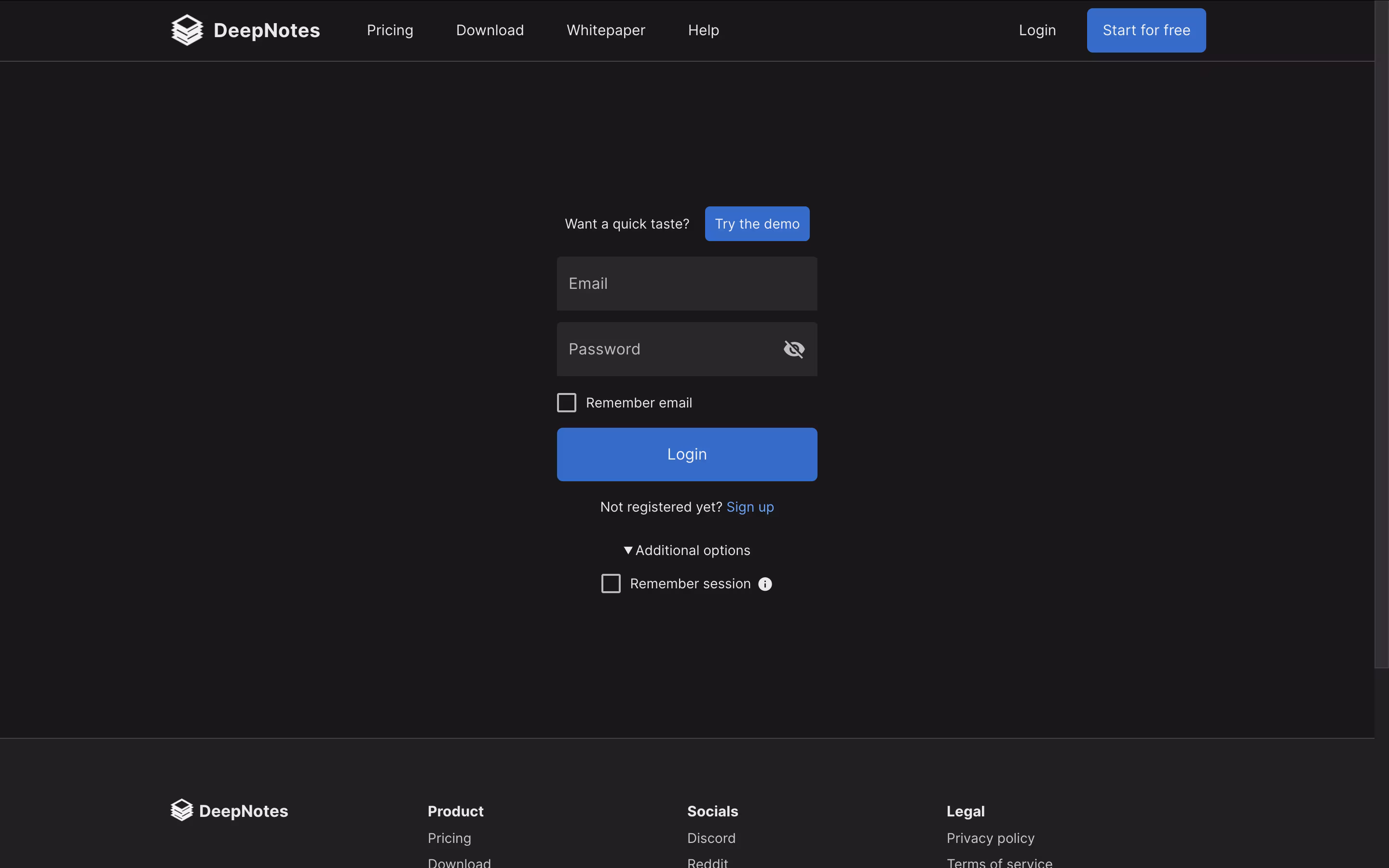Go to Download in the top navigation
The image size is (1389, 868).
[490, 30]
